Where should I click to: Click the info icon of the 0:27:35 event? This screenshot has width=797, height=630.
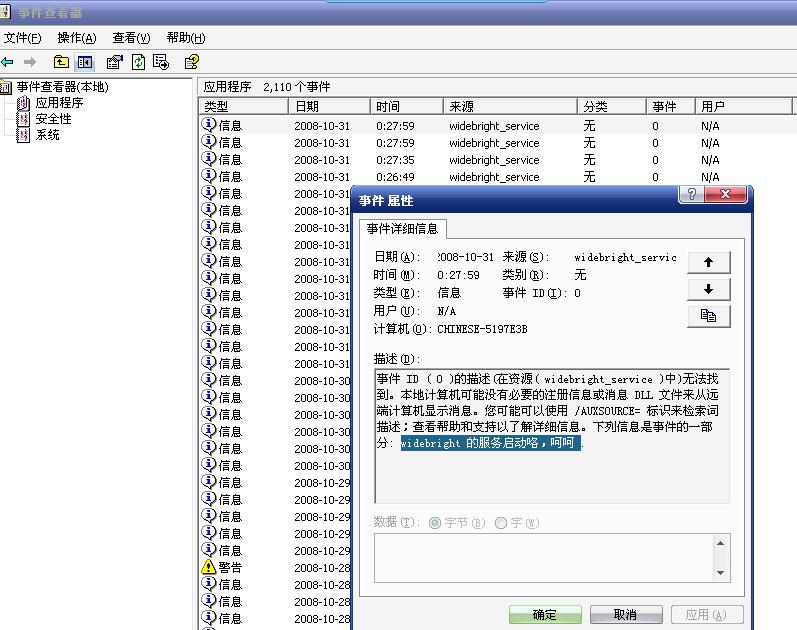coord(209,159)
